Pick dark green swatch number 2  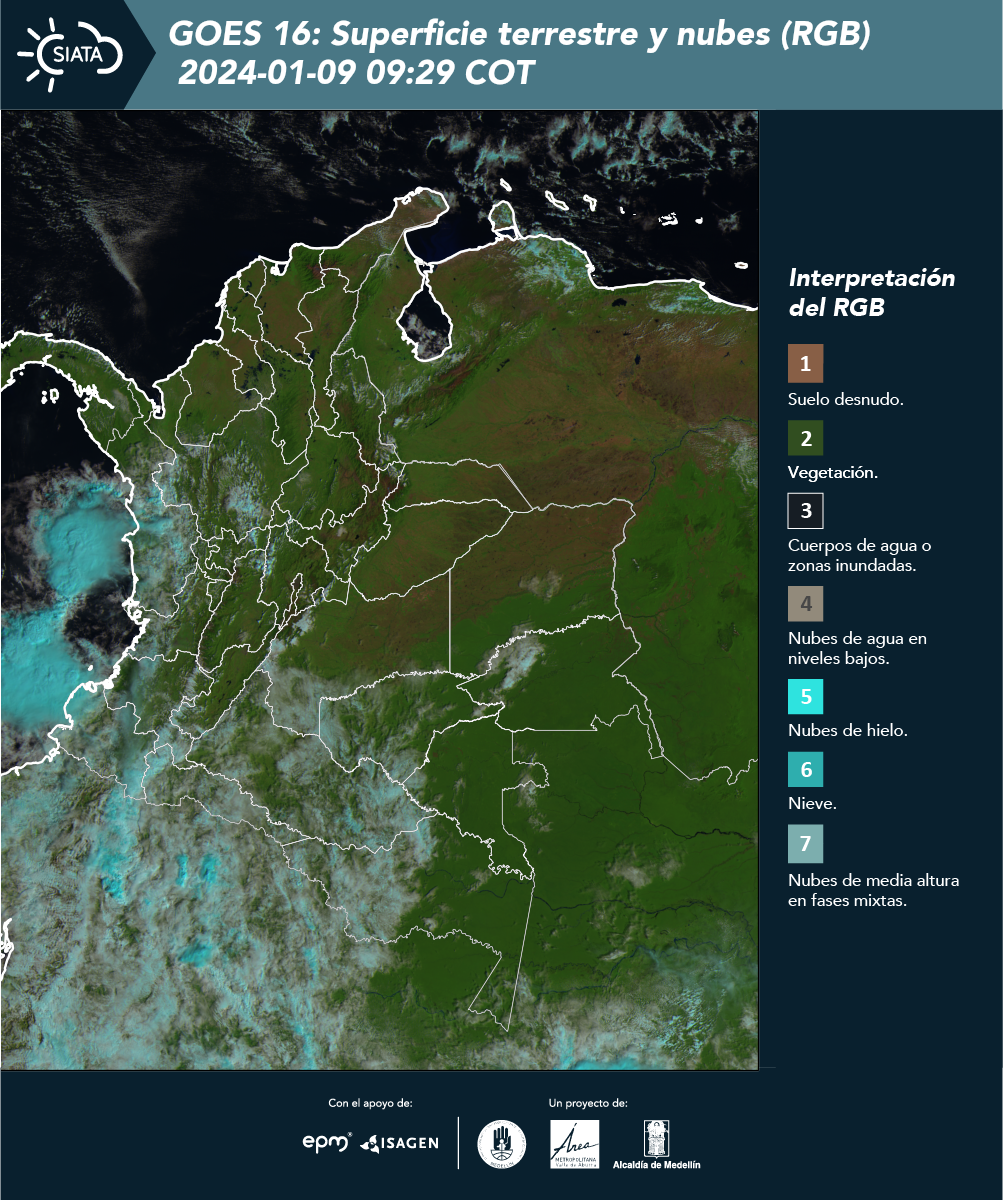click(805, 438)
